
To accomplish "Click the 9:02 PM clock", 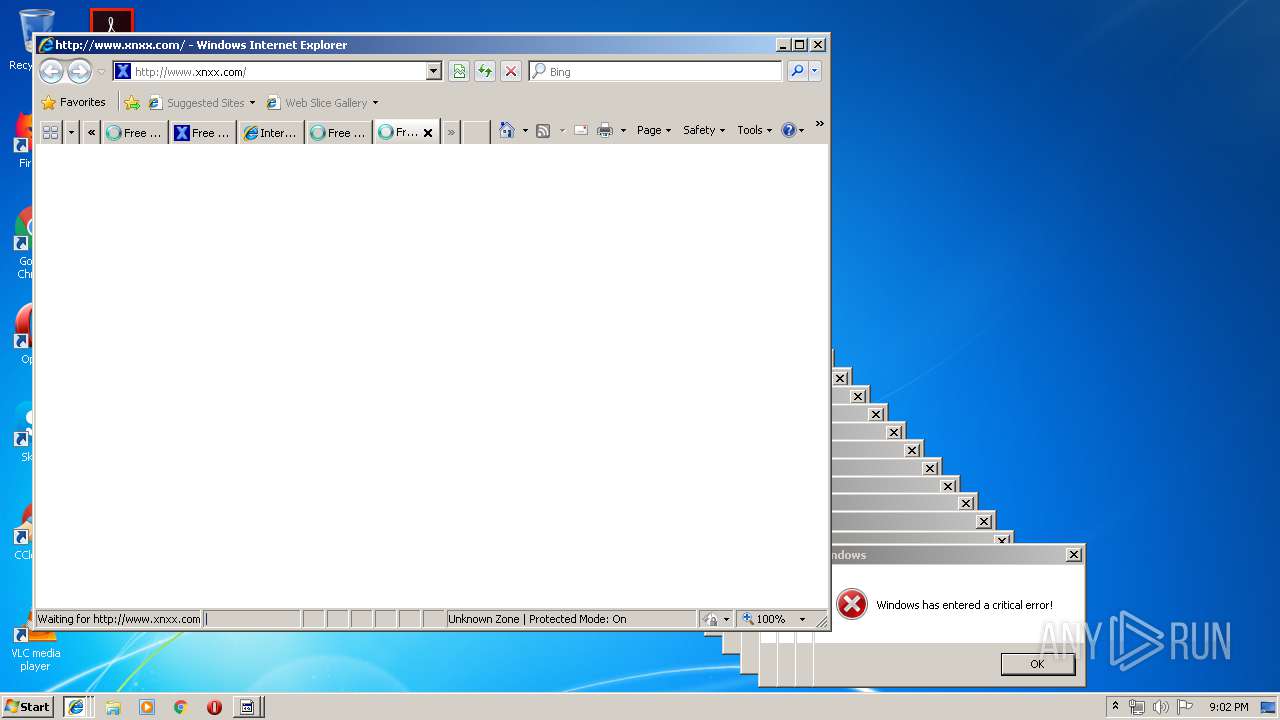I will pyautogui.click(x=1229, y=707).
